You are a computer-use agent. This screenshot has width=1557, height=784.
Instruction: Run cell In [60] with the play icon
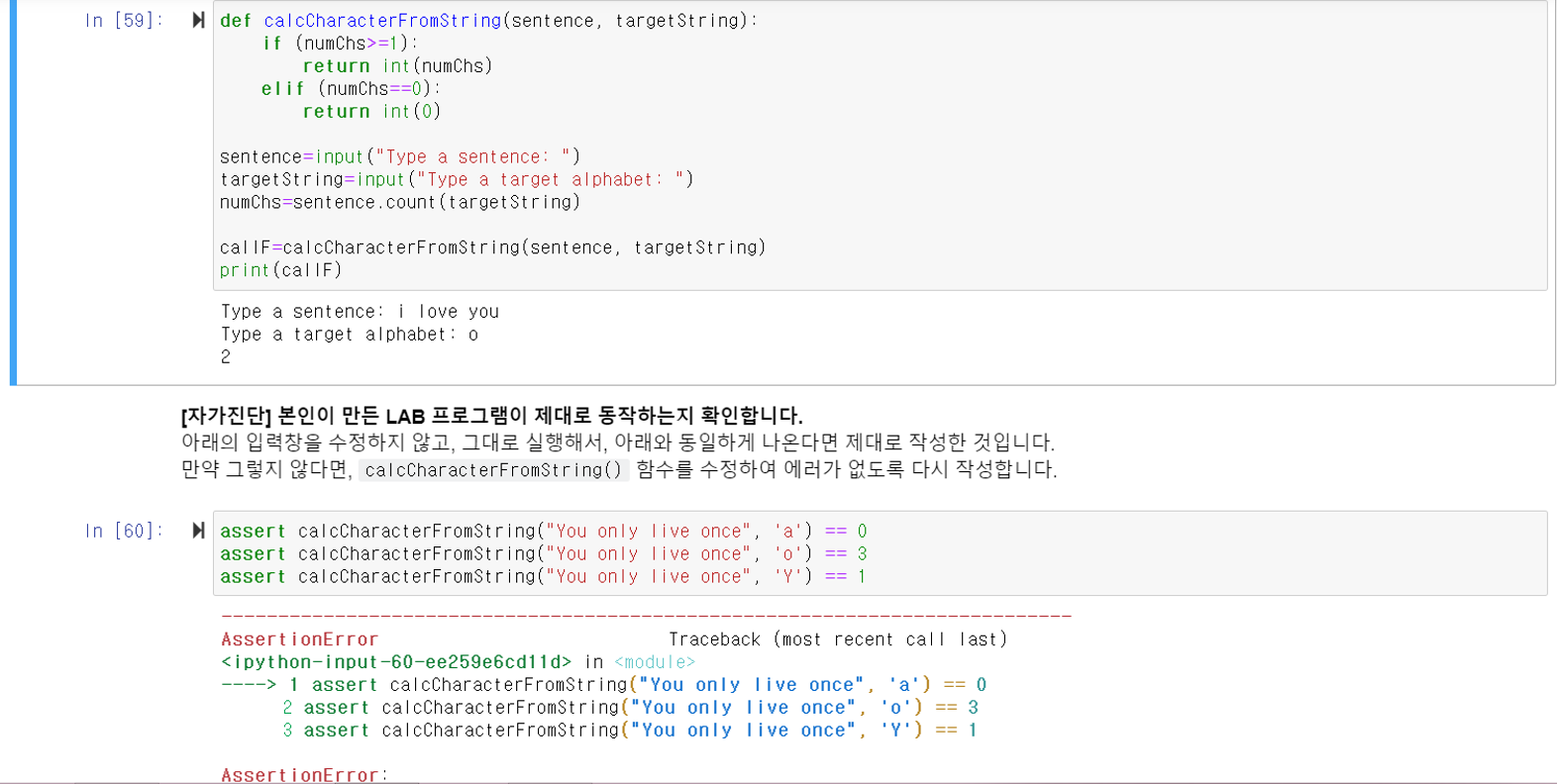click(198, 531)
